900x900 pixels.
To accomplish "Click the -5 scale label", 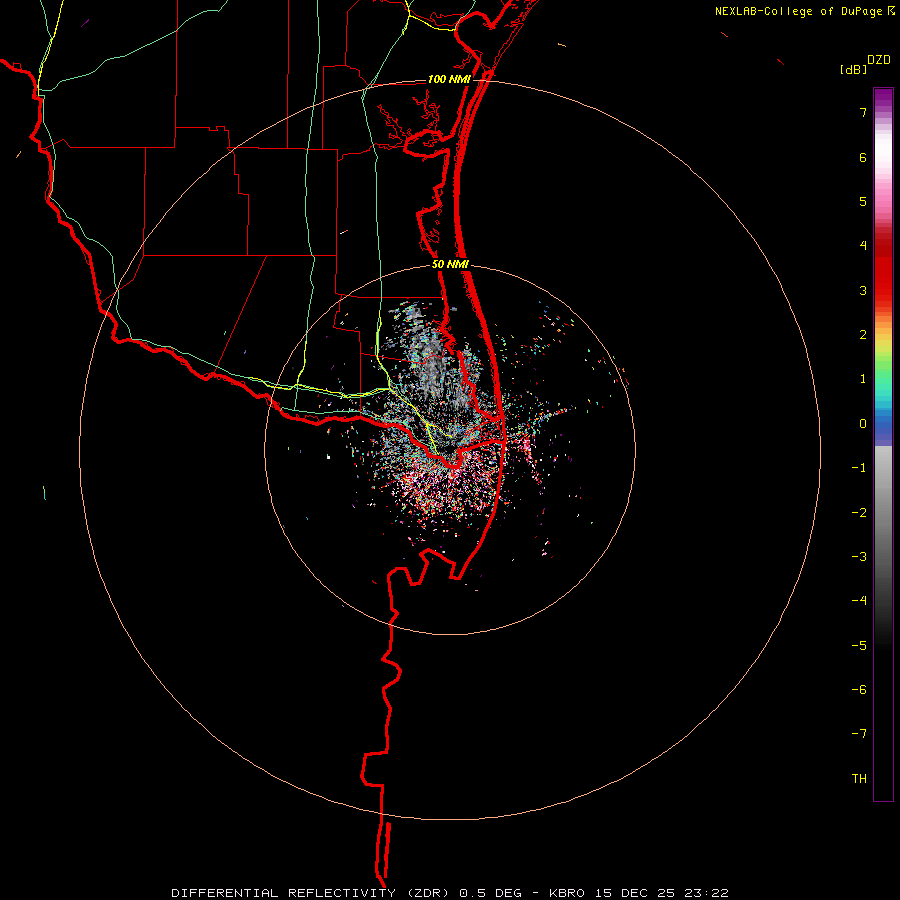I will 859,646.
